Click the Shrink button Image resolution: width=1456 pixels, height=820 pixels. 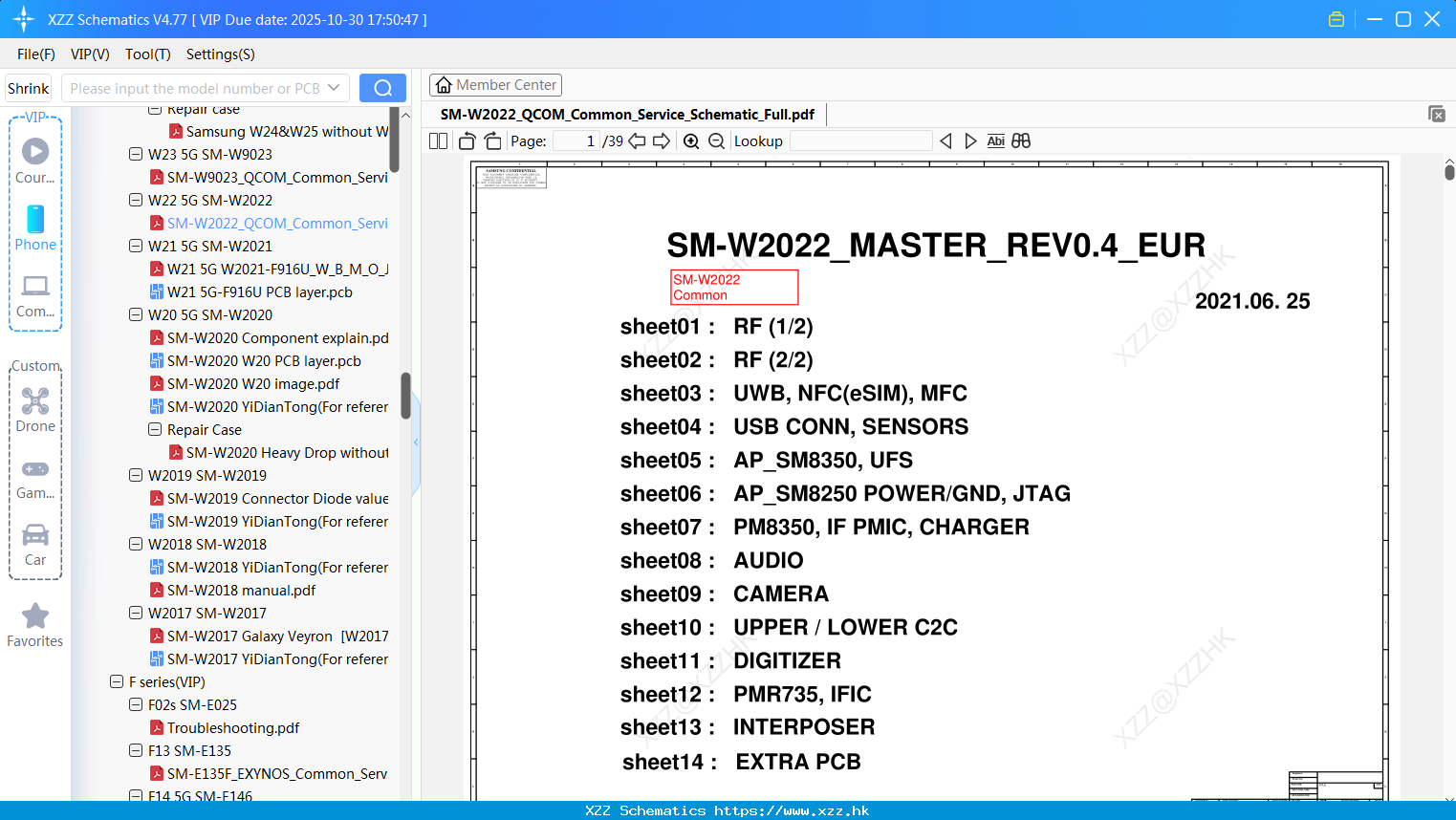coord(29,88)
